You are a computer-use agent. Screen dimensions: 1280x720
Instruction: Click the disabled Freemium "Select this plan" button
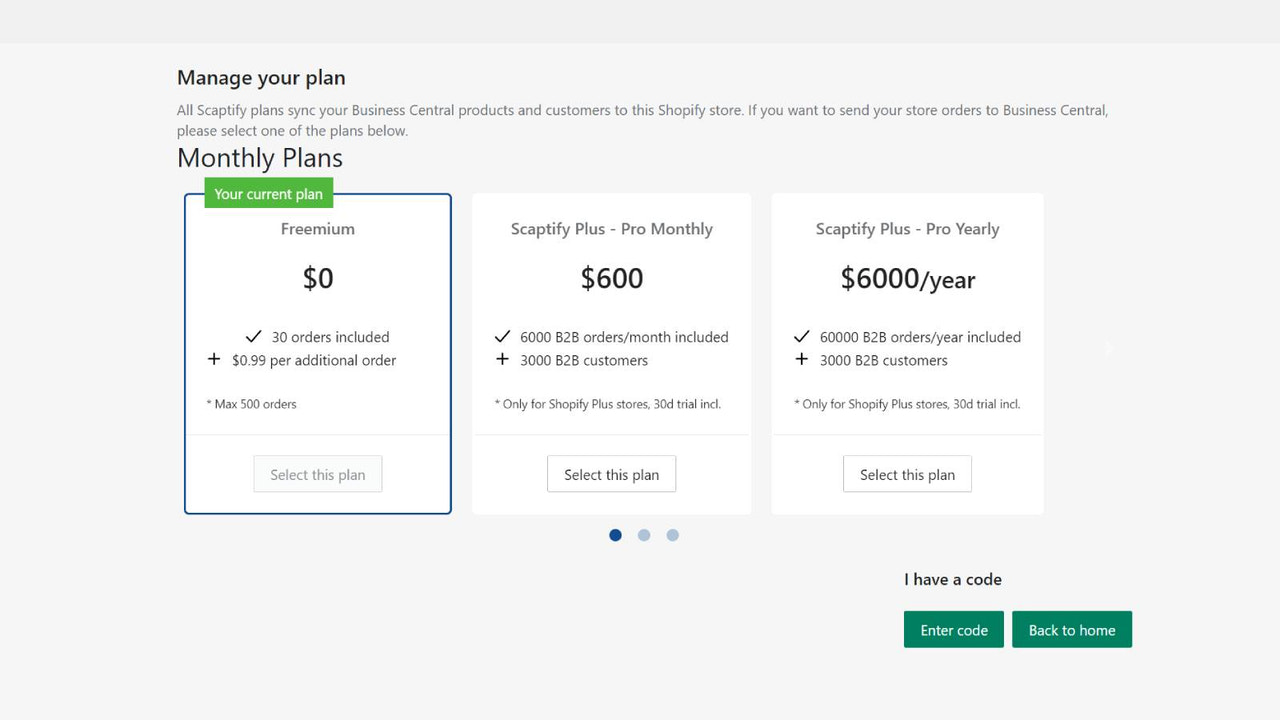[318, 474]
